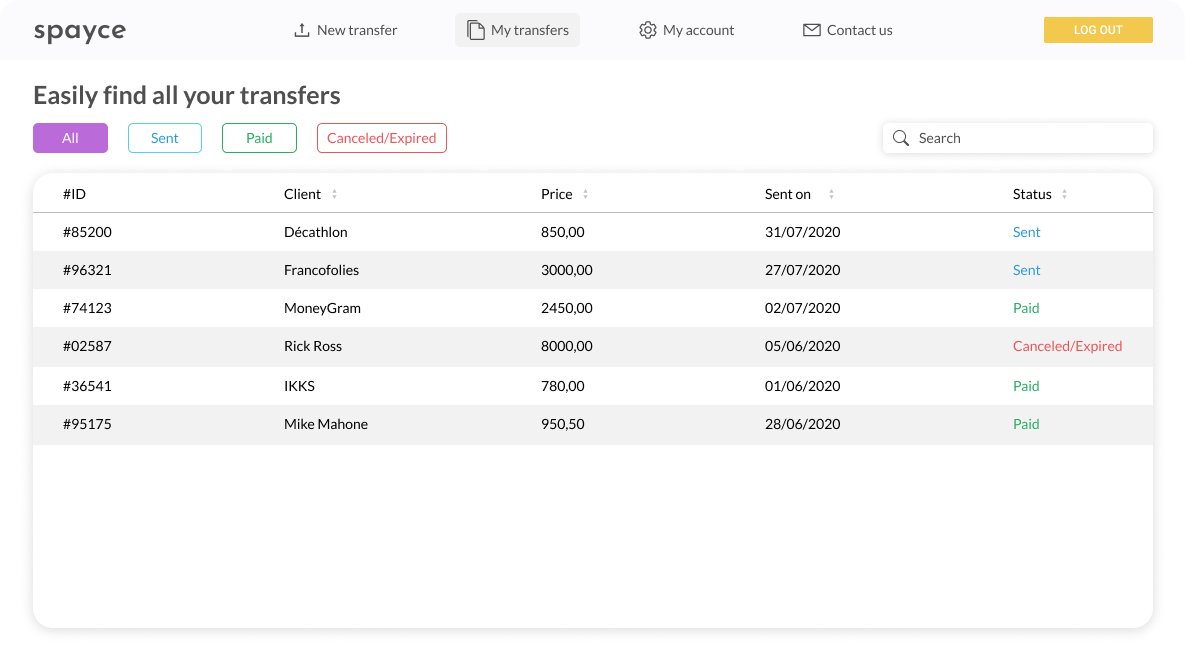The image size is (1185, 654).
Task: Click the documents icon beside My transfers
Action: (x=475, y=30)
